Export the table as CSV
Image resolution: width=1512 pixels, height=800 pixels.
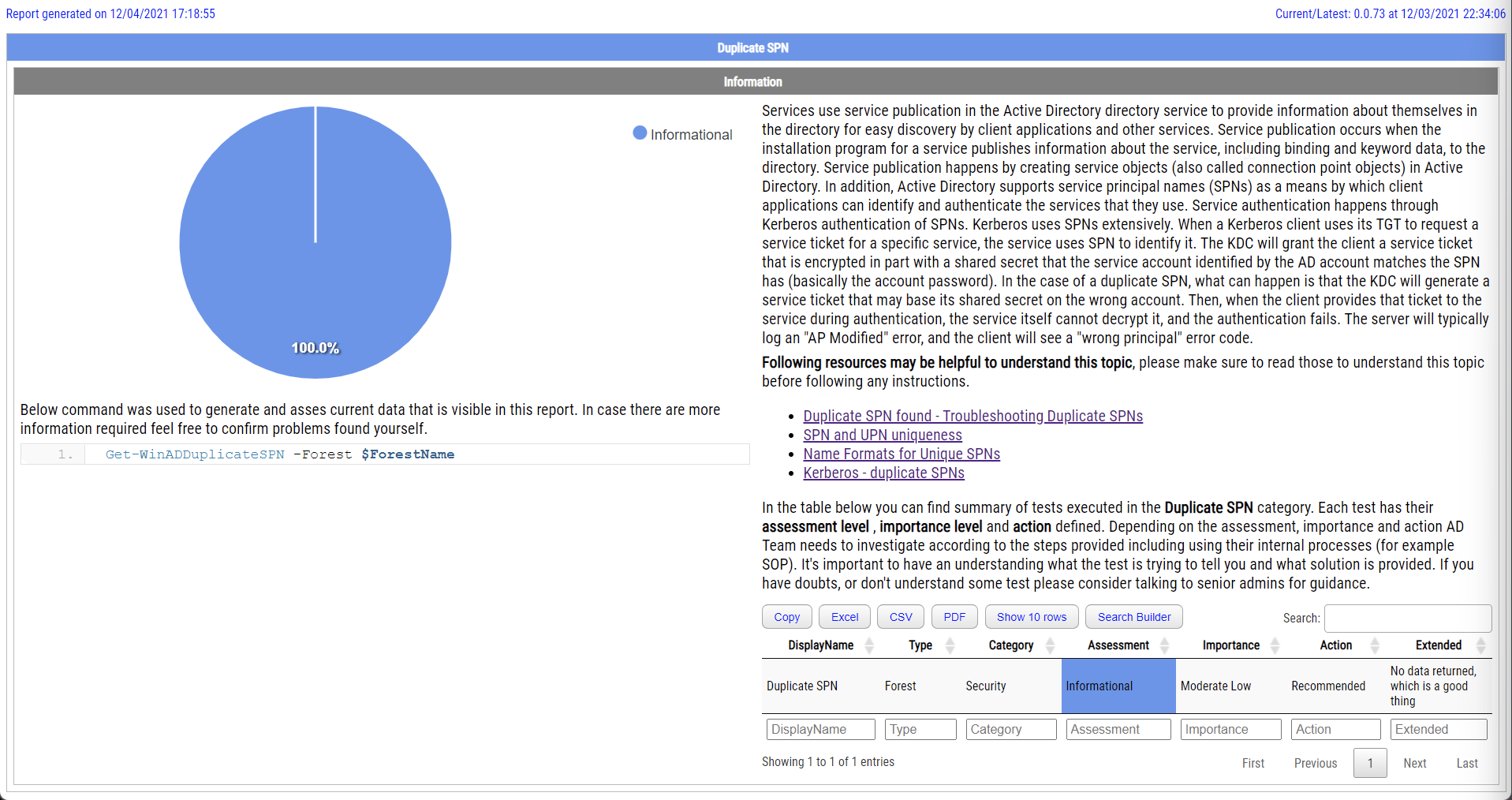point(900,617)
